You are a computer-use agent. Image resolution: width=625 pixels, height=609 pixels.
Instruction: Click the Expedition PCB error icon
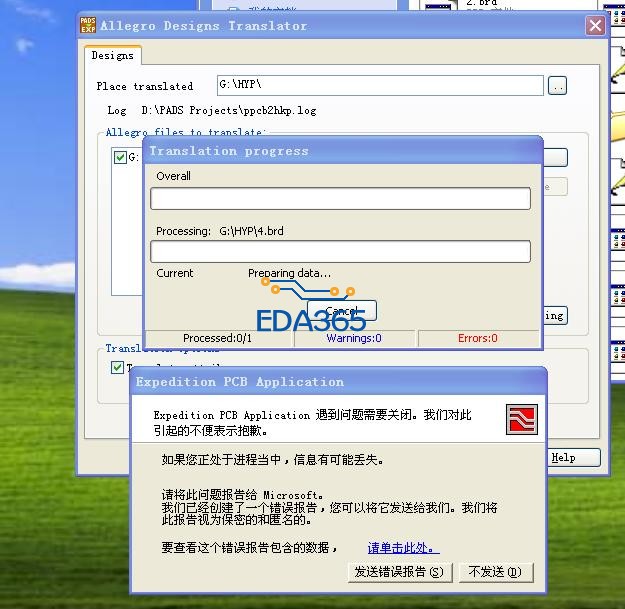click(521, 419)
